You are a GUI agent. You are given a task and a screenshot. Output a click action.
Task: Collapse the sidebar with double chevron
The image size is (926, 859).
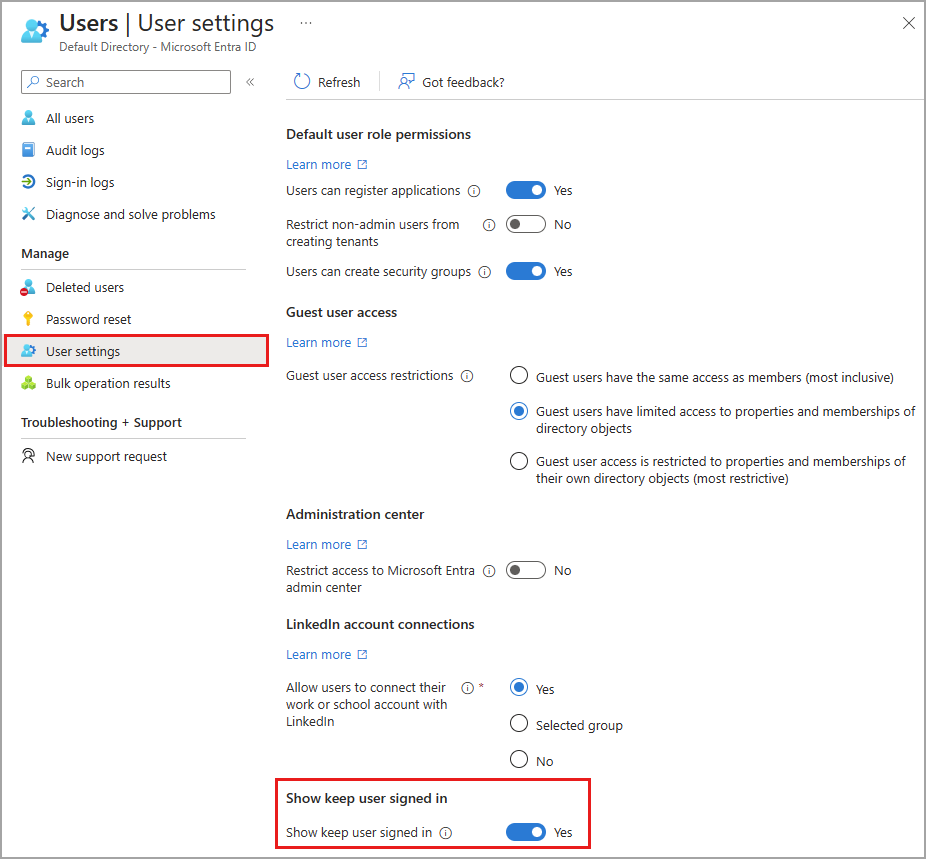(250, 82)
